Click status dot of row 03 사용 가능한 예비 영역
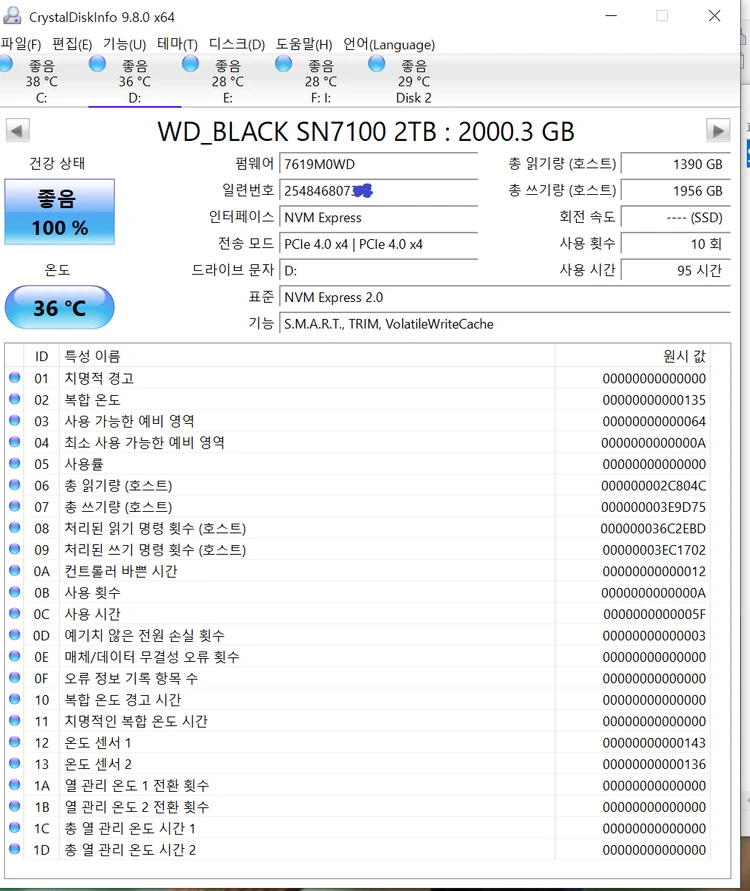Screen dimensions: 750x891 coord(15,420)
